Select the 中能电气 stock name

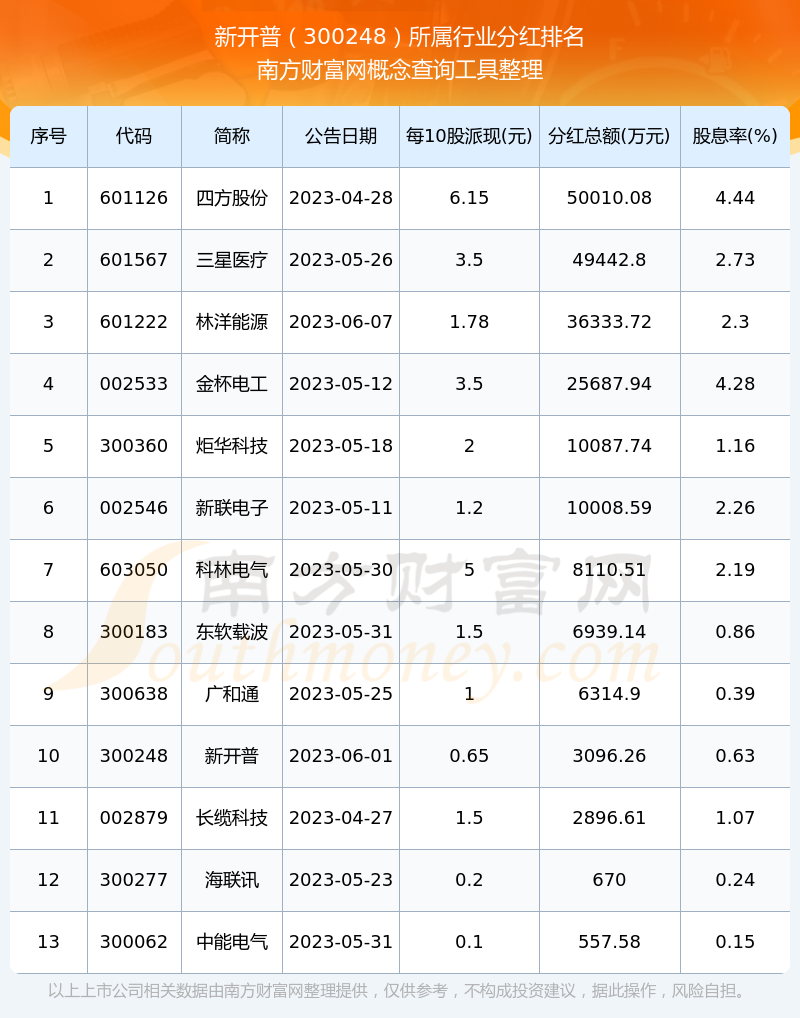232,942
